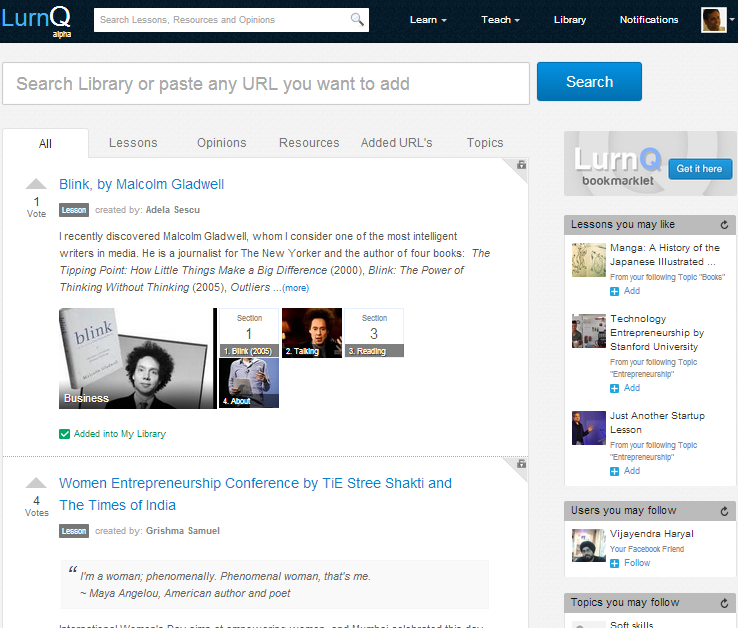Viewport: 738px width, 628px height.
Task: Switch to the Opinions tab
Action: point(222,143)
